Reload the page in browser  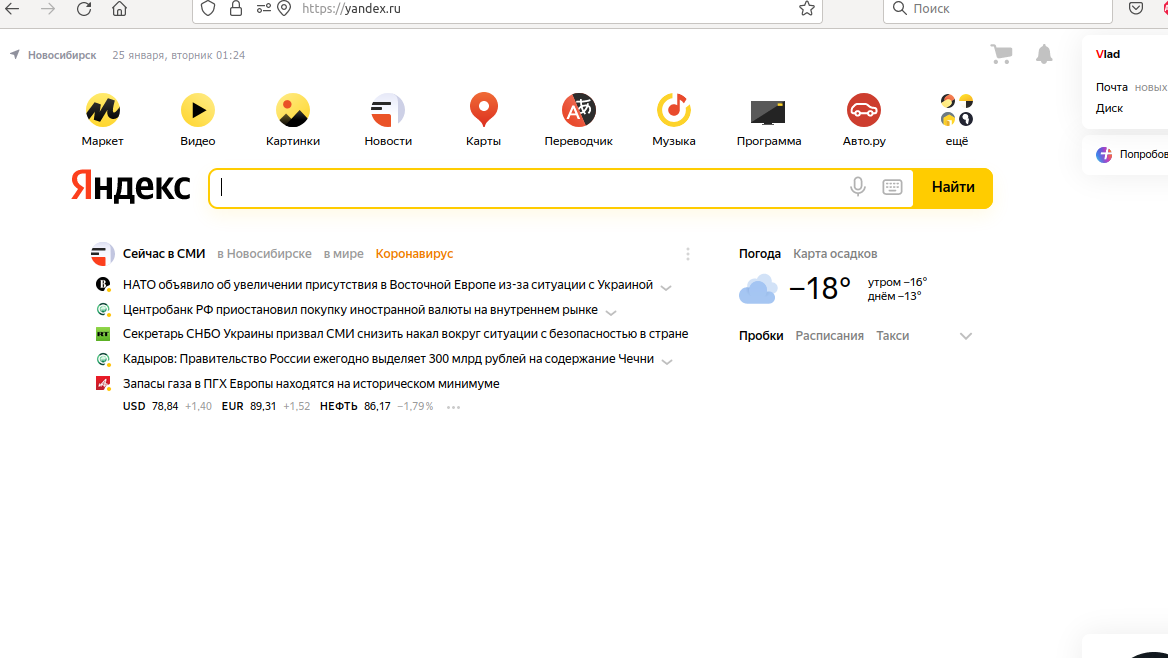pyautogui.click(x=84, y=9)
